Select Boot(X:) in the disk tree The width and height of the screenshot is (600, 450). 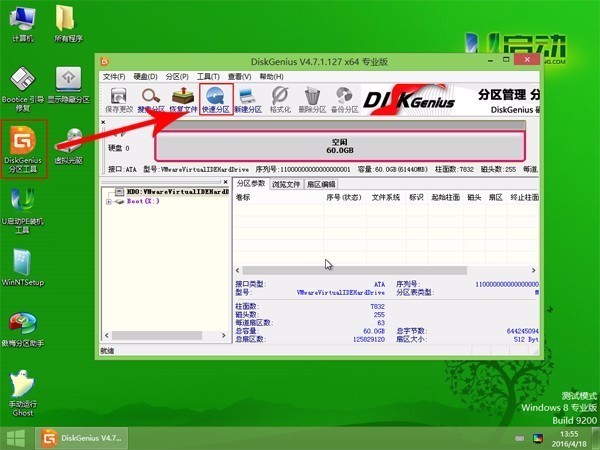click(143, 201)
